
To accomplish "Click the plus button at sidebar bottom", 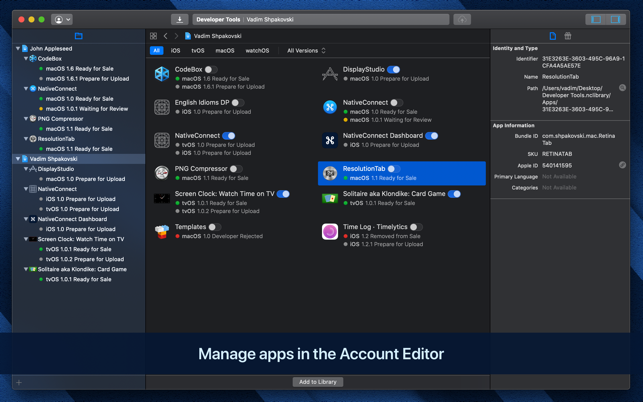I will tap(19, 382).
